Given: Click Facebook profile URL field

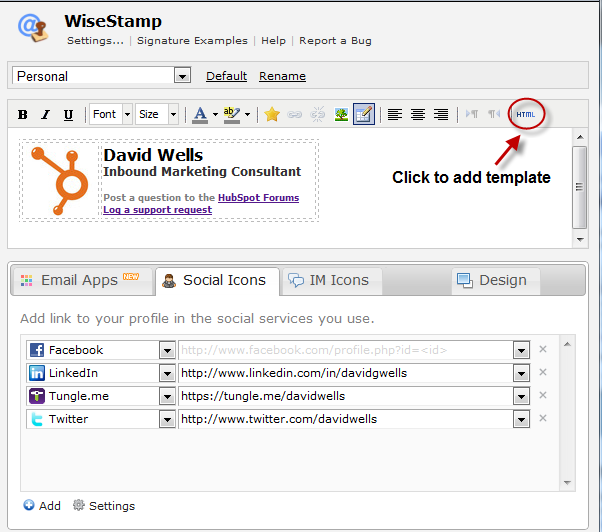Looking at the screenshot, I should click(346, 350).
